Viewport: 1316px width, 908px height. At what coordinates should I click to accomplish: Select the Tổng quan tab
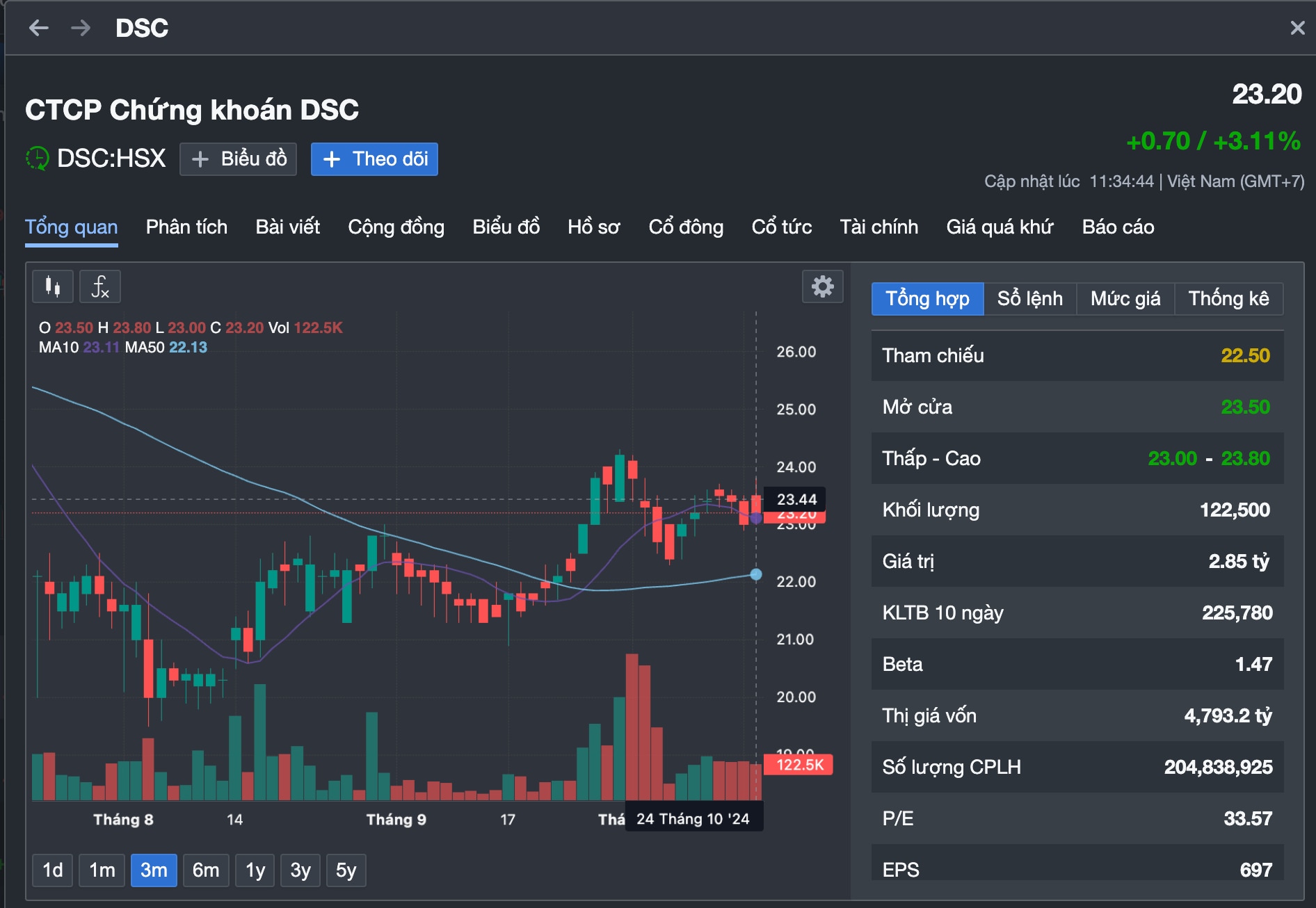click(72, 227)
